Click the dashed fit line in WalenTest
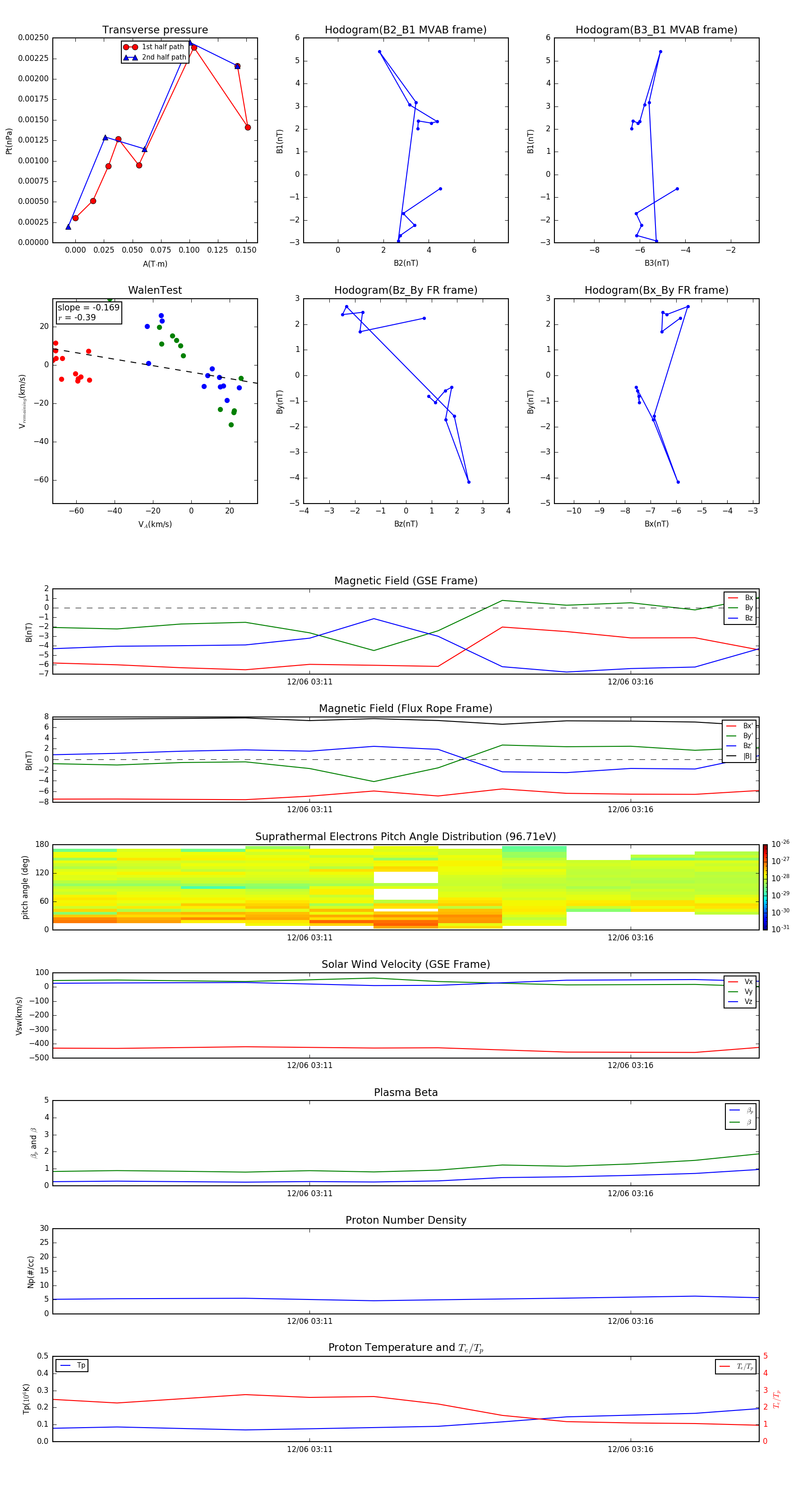812x1489 pixels. coord(155,365)
